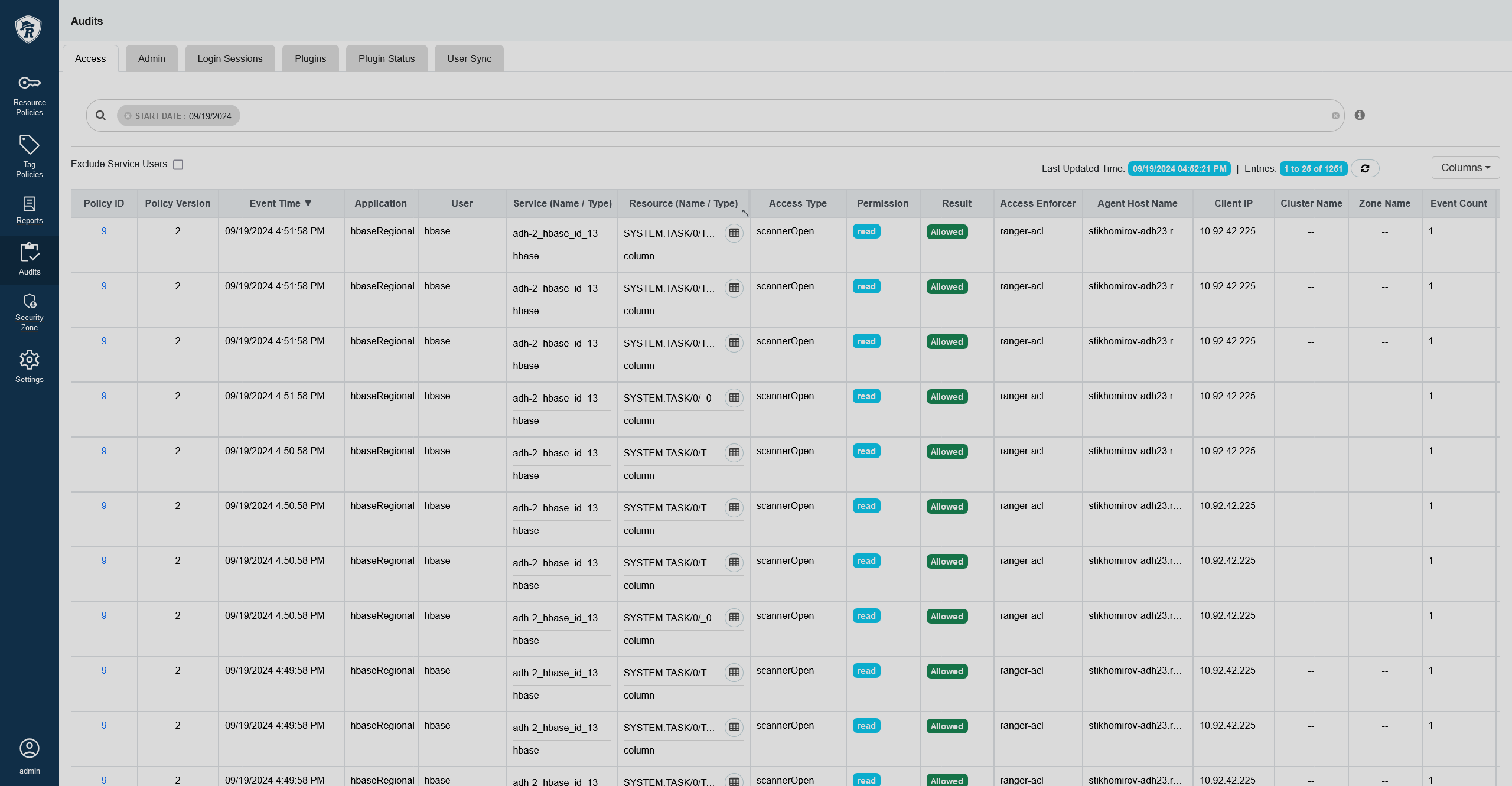Click Policy ID 9 hyperlink
This screenshot has height=786, width=1512.
point(104,231)
